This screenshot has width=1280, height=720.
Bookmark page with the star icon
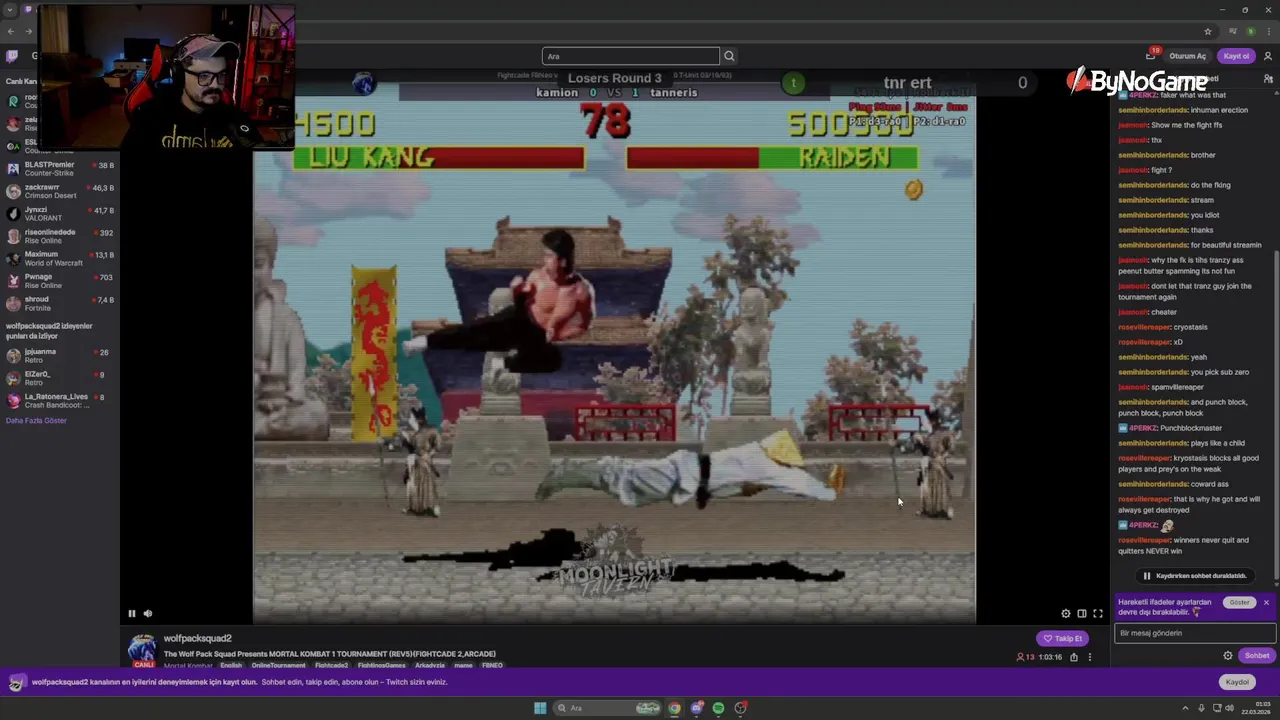(x=1208, y=32)
